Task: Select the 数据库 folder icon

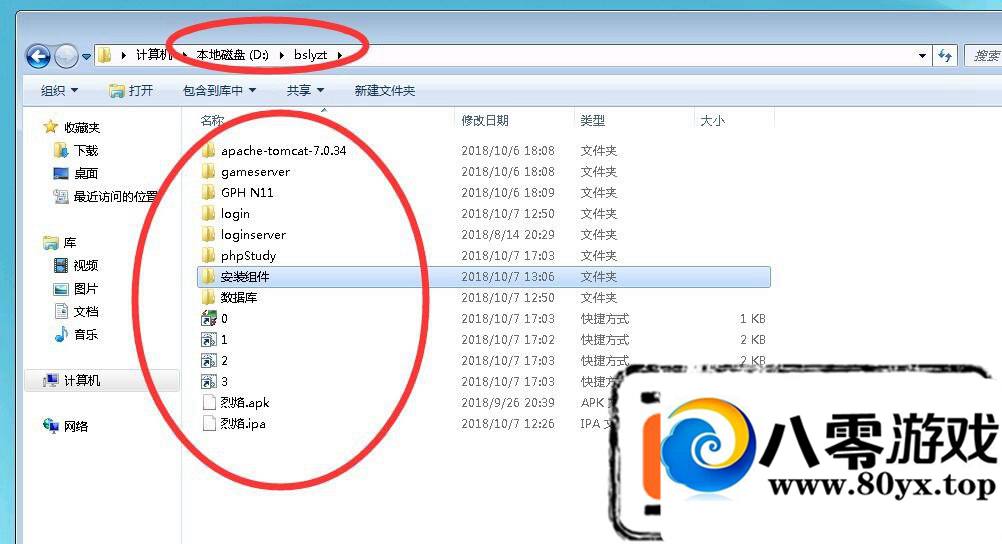Action: pyautogui.click(x=208, y=297)
